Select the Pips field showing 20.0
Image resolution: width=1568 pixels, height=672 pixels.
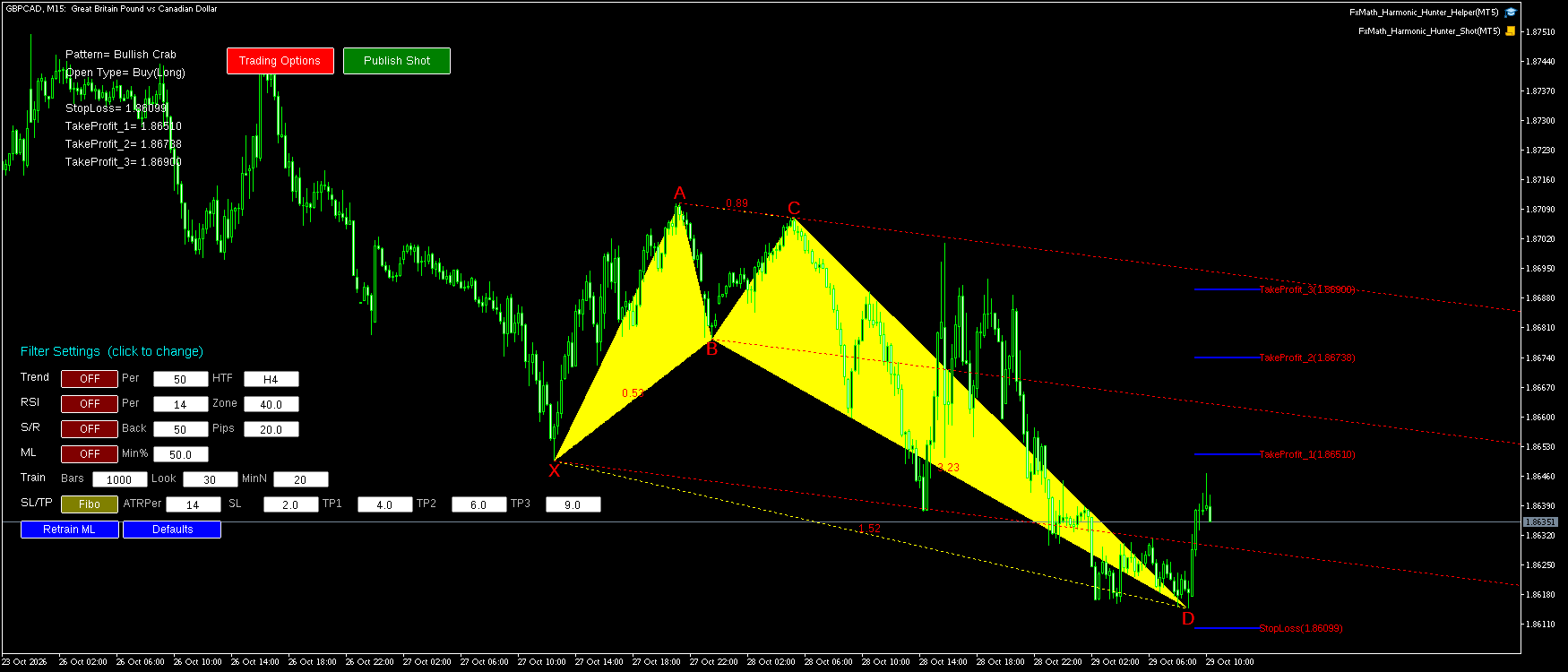pos(271,429)
